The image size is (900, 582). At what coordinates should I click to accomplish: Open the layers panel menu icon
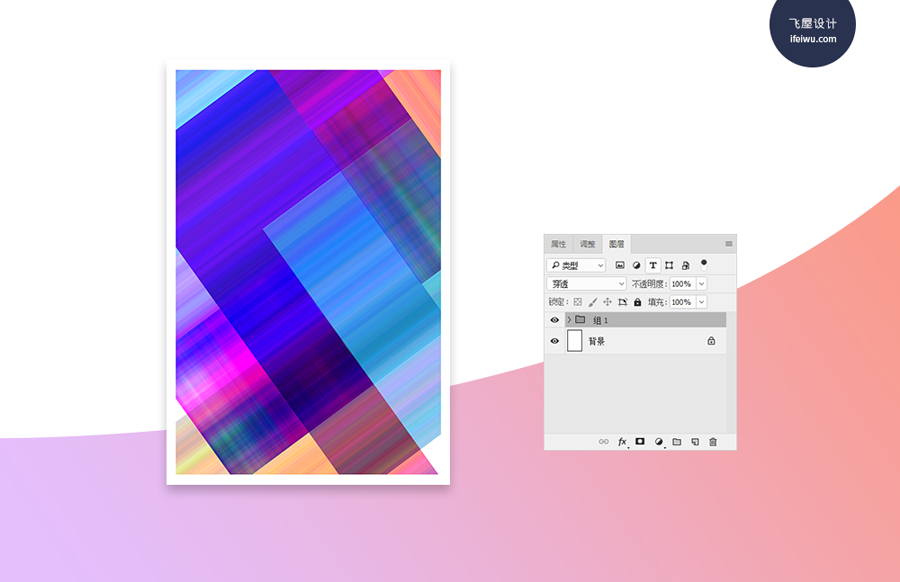[728, 244]
